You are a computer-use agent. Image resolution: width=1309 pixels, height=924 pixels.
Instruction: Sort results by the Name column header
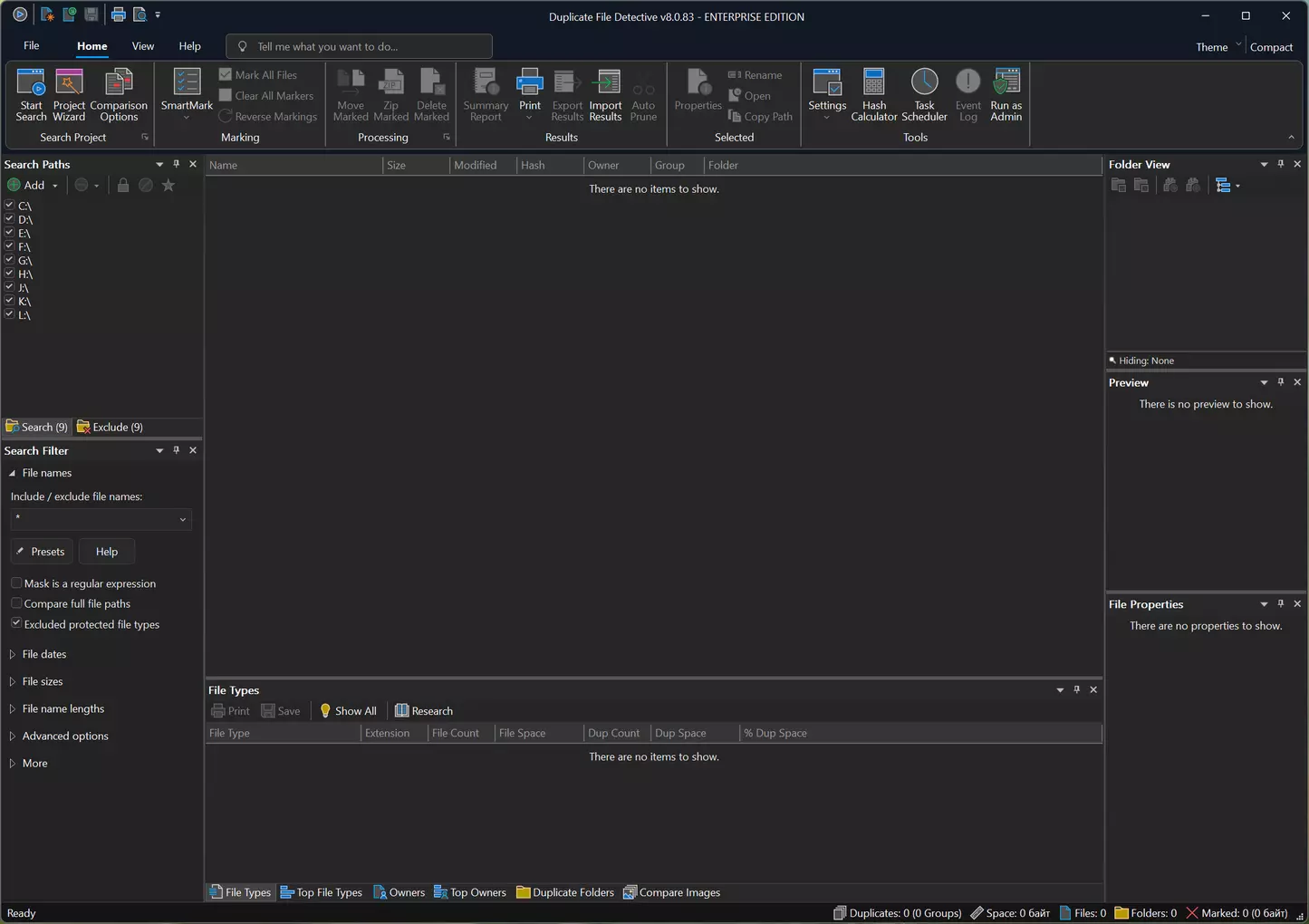coord(294,165)
